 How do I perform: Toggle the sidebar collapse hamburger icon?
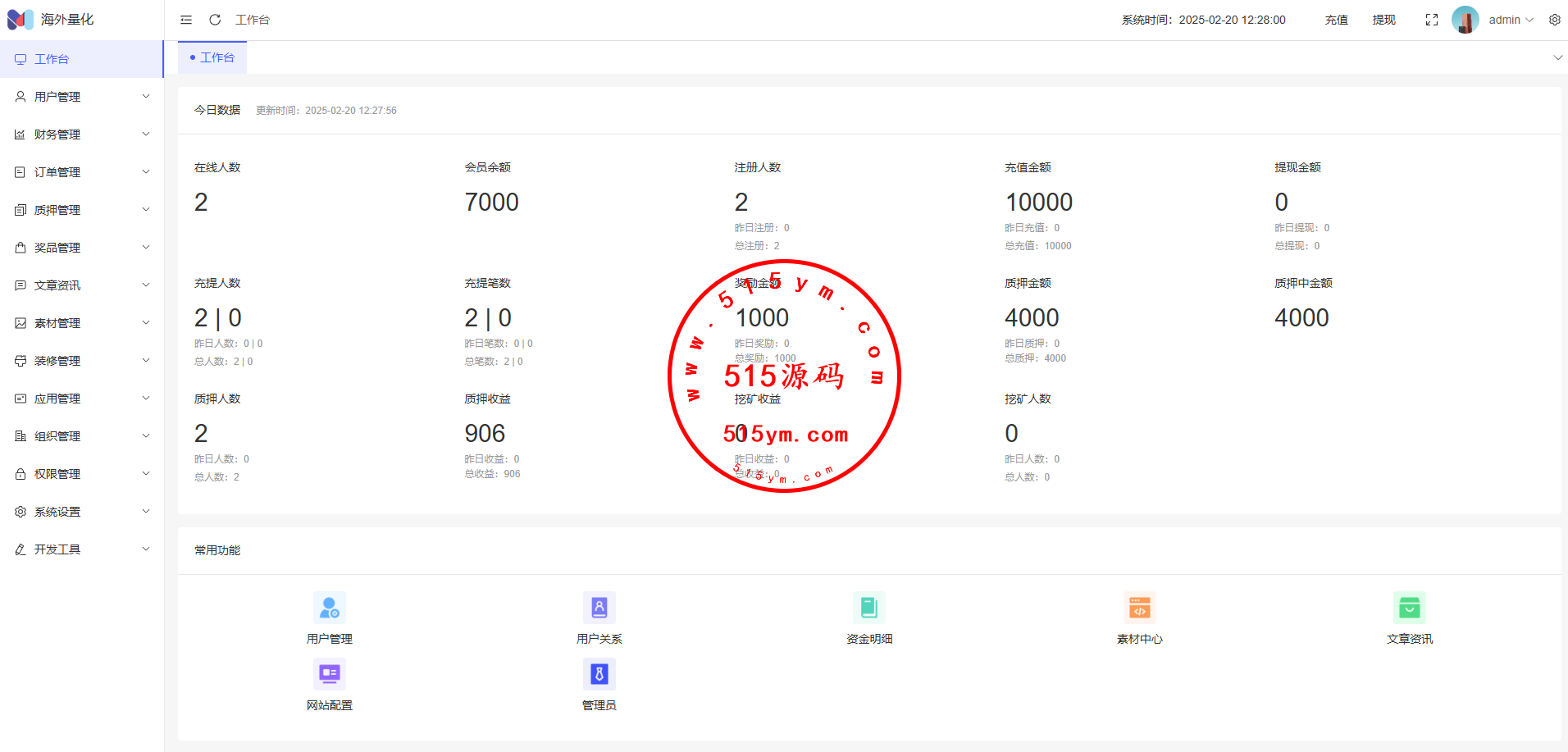pos(186,20)
